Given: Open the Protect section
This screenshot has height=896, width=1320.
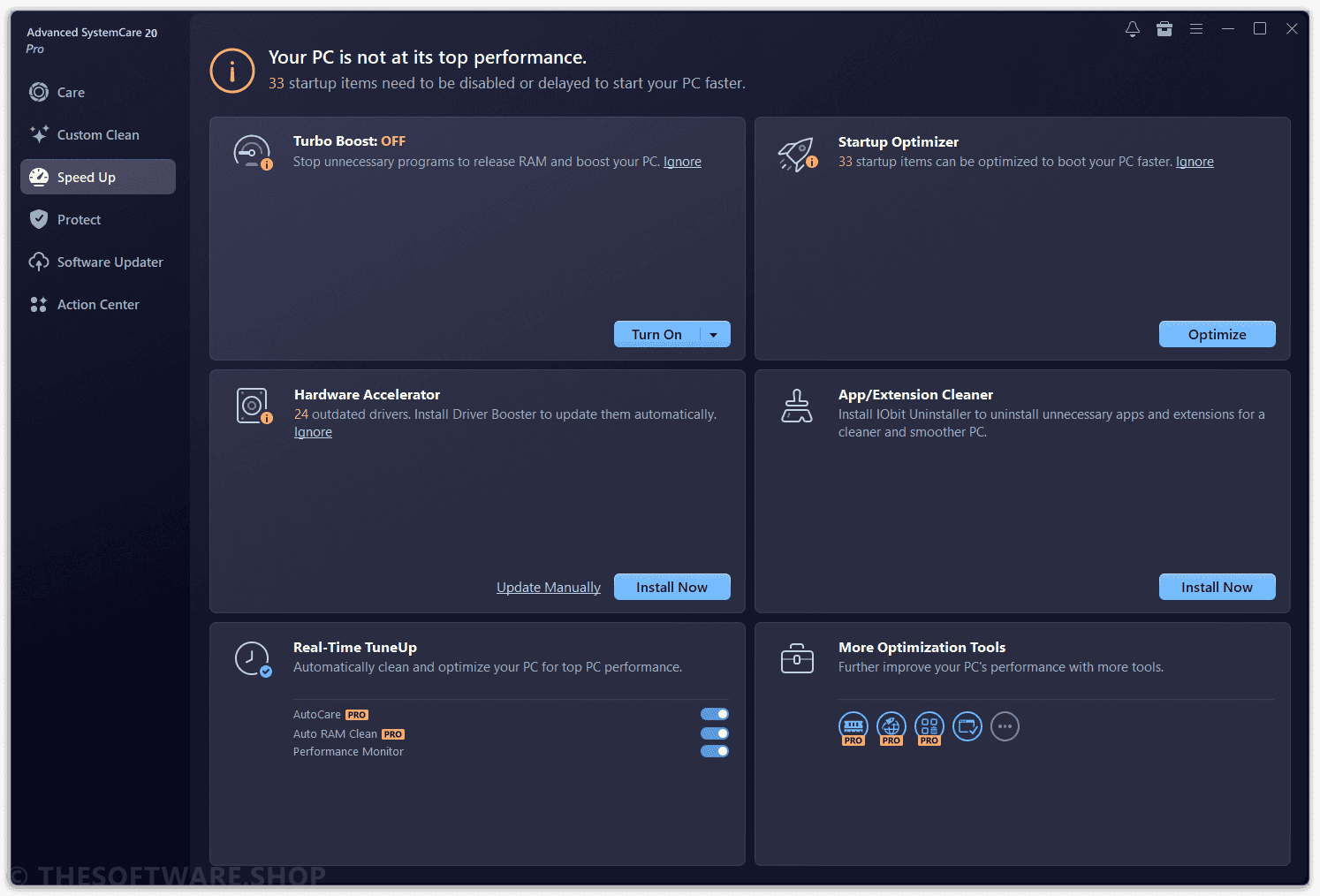Looking at the screenshot, I should coord(98,219).
